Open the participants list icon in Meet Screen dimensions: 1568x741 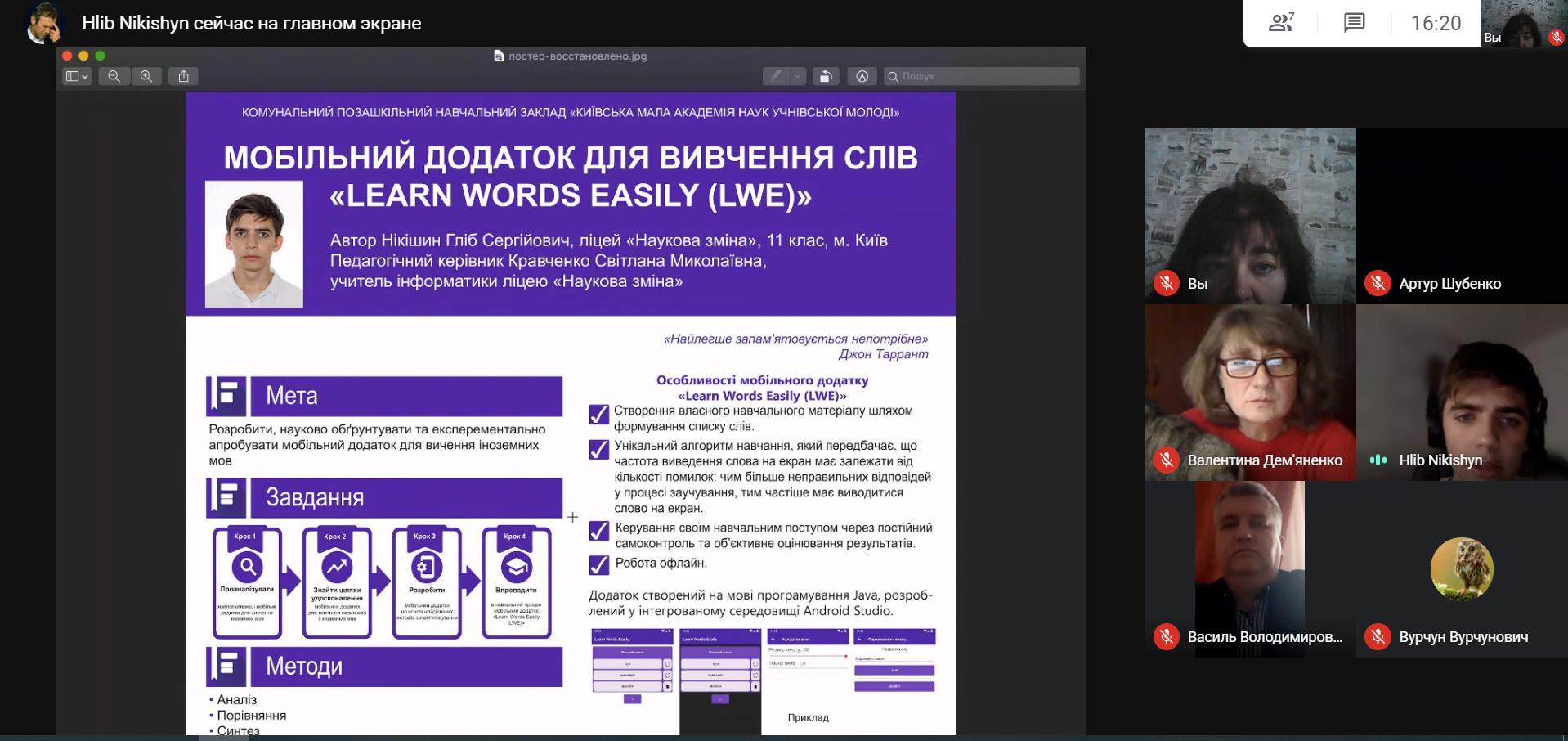point(1281,23)
